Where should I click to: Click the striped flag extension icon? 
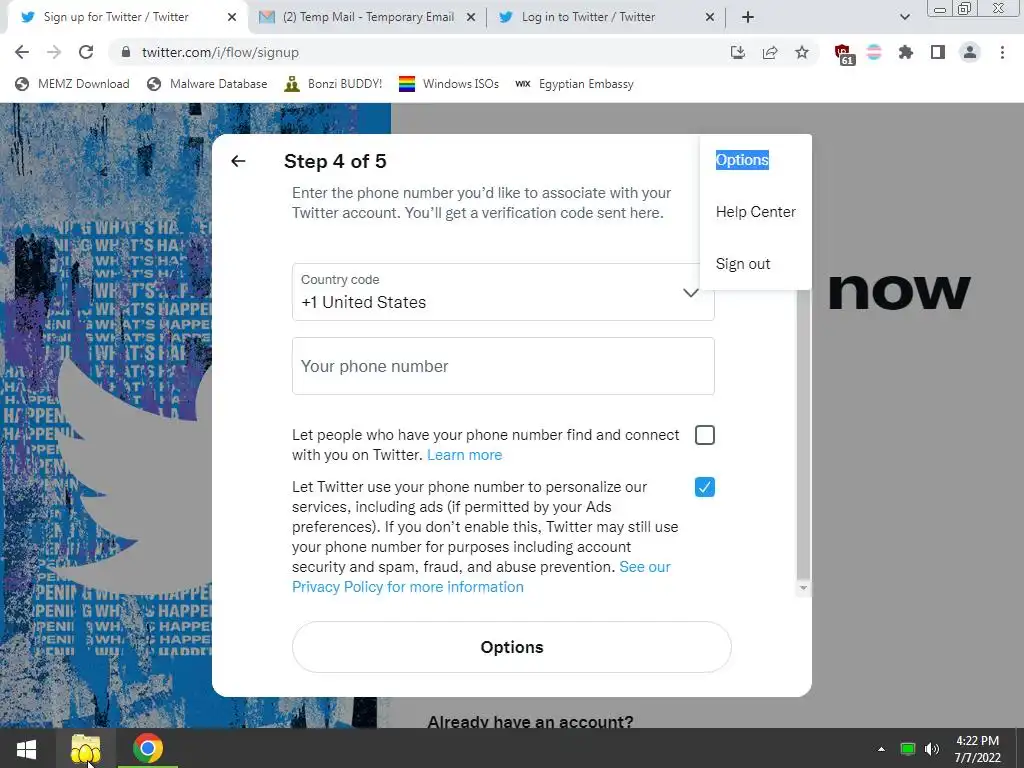874,52
